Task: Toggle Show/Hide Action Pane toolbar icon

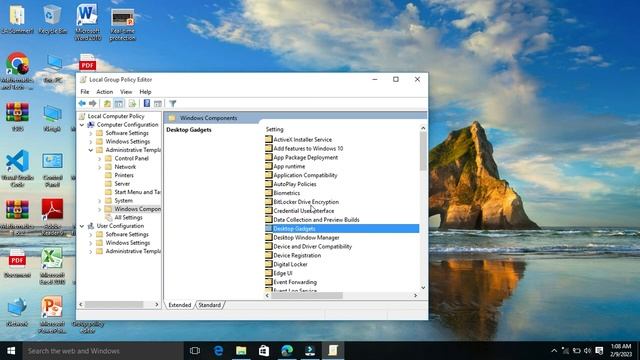Action: 158,104
